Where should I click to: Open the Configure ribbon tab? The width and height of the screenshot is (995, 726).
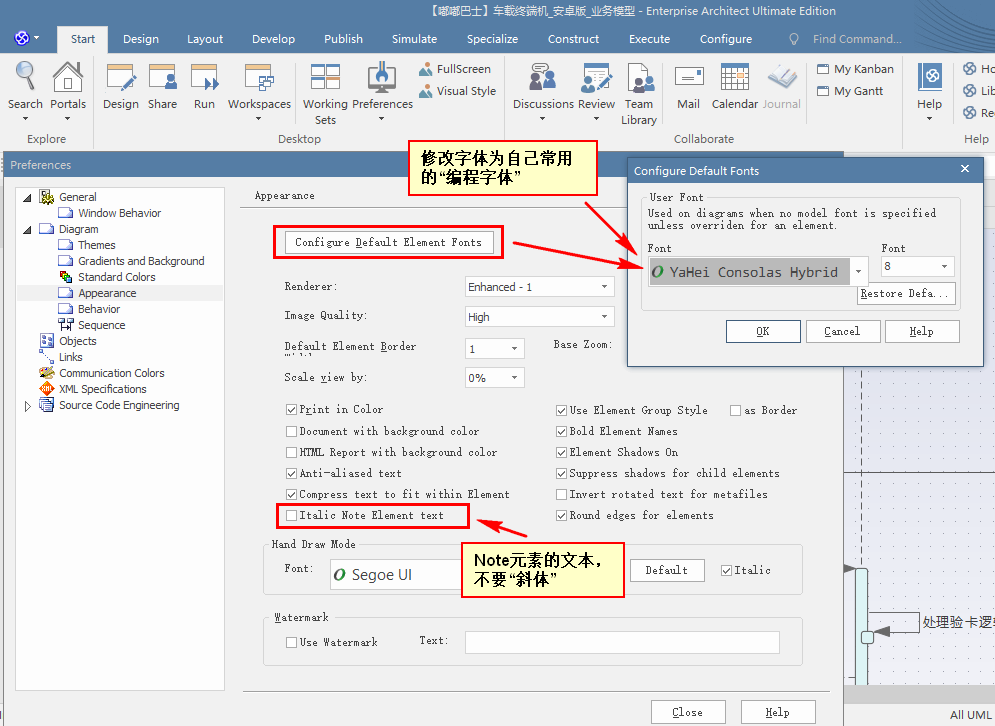(x=726, y=39)
